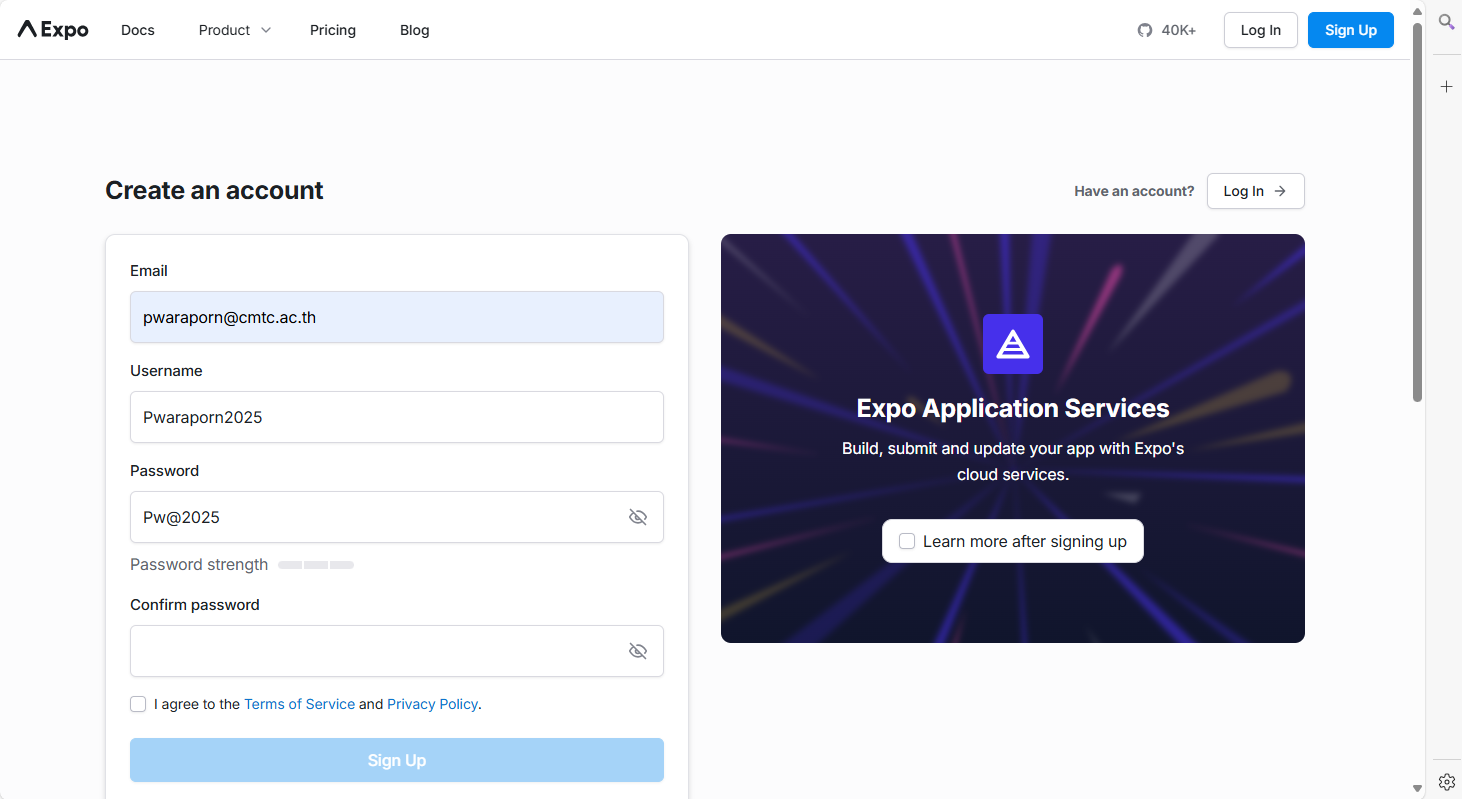Viewport: 1462px width, 799px height.
Task: Go to the Pricing page
Action: click(x=333, y=30)
